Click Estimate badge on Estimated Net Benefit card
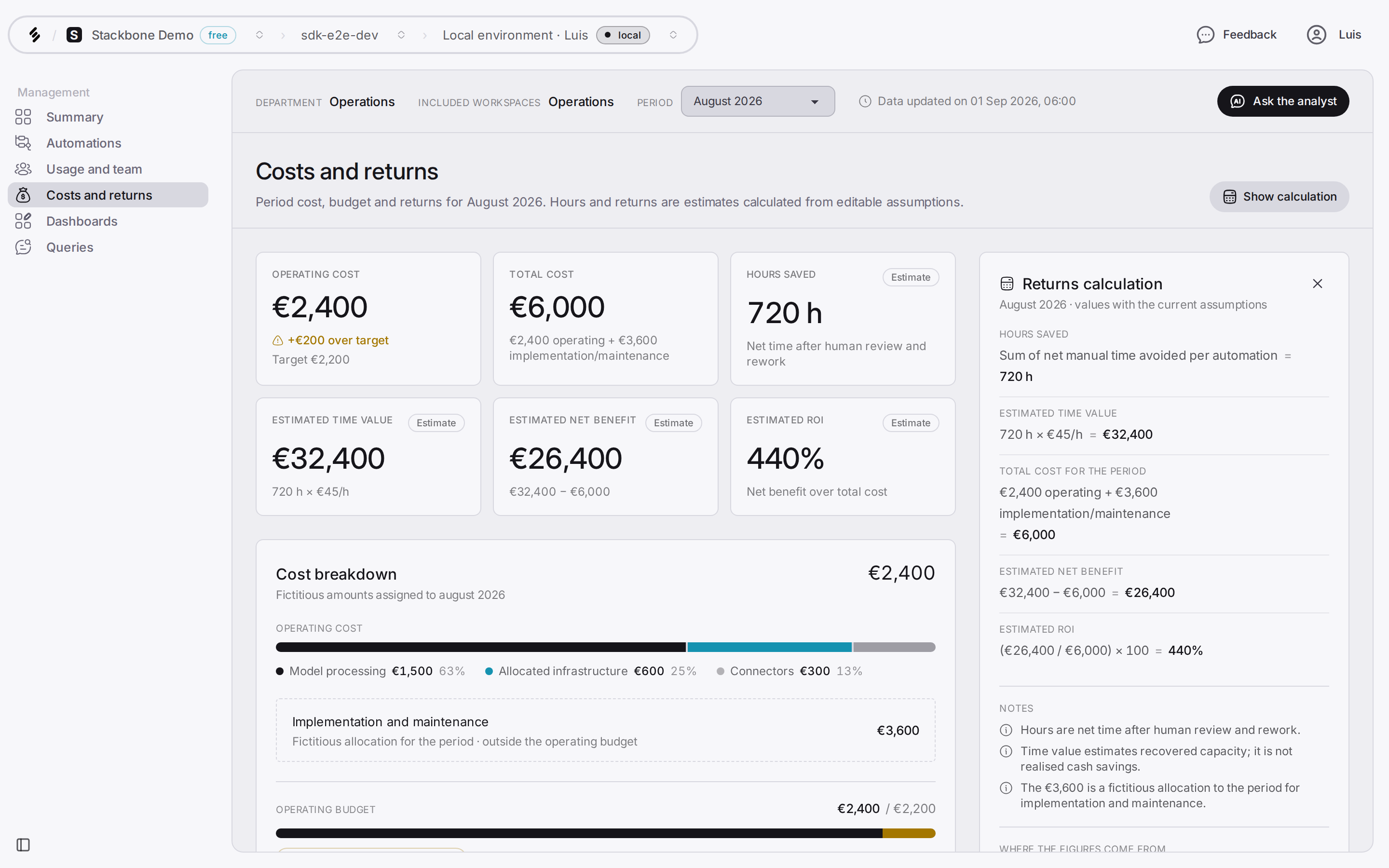This screenshot has width=1389, height=868. [673, 423]
